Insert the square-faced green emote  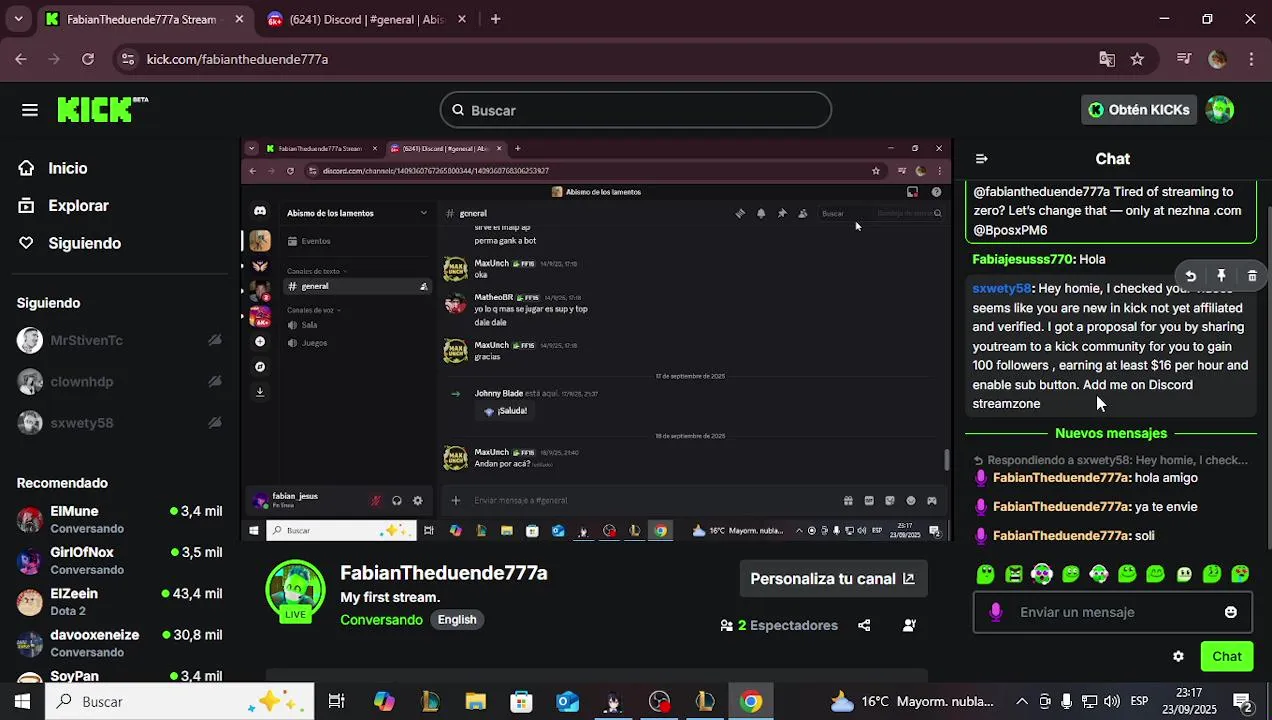point(1014,574)
